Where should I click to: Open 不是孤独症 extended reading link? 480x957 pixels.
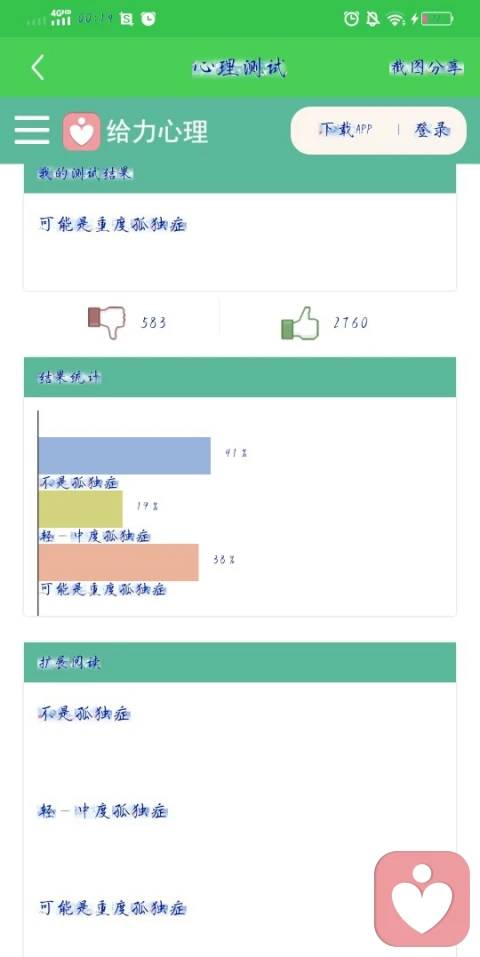point(84,713)
